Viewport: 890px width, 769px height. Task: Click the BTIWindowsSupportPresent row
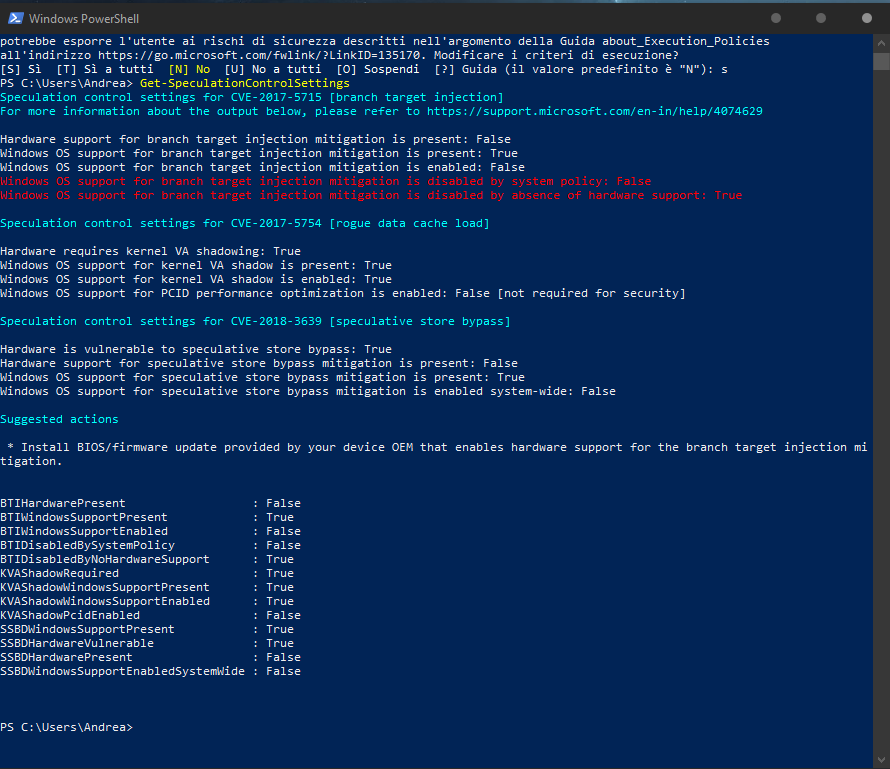(x=147, y=517)
